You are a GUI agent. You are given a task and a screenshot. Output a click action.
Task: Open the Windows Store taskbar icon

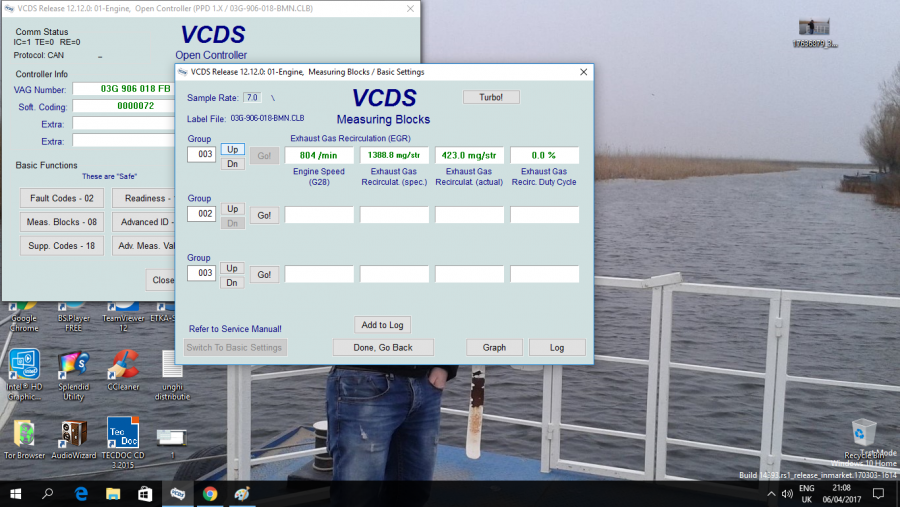145,494
